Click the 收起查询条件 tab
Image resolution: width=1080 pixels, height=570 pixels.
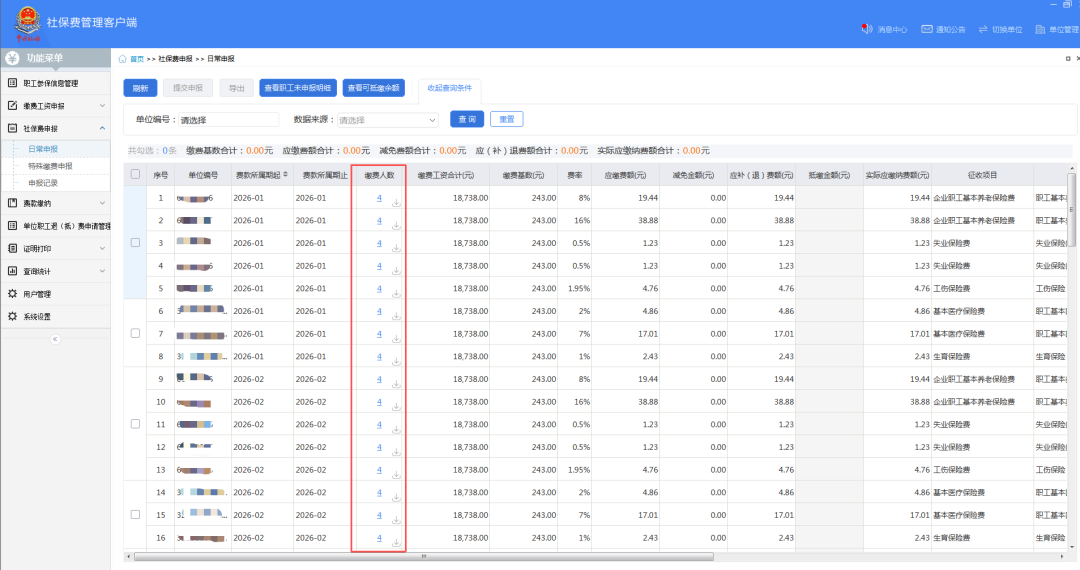tap(450, 88)
